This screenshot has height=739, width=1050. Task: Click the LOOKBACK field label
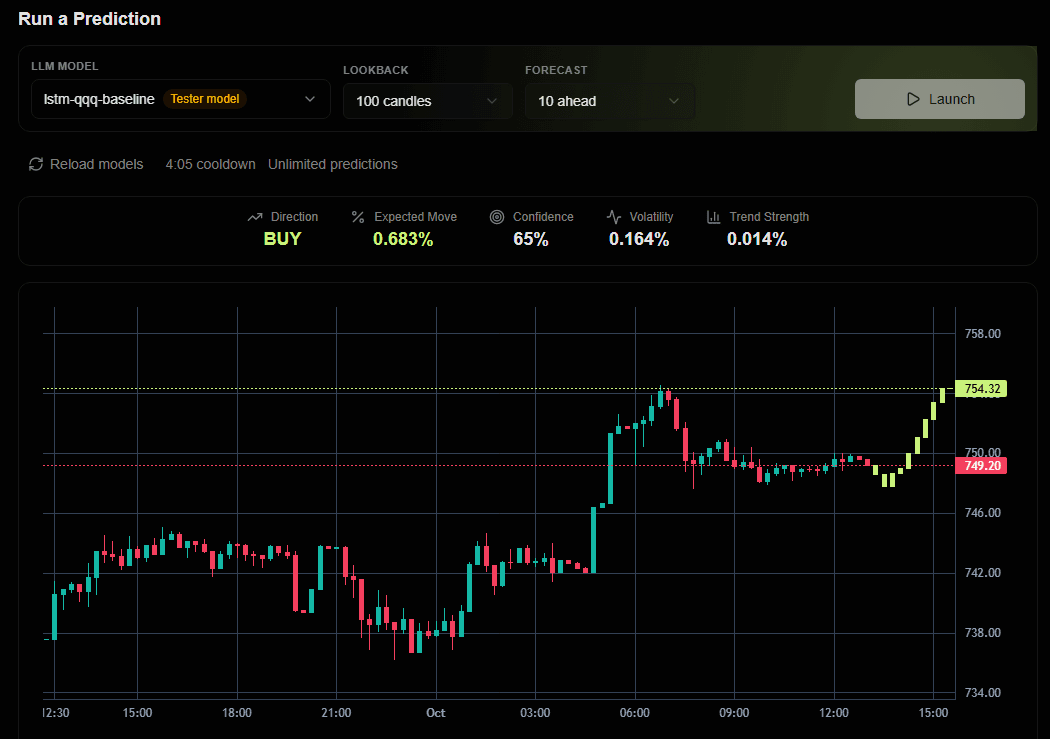[376, 70]
